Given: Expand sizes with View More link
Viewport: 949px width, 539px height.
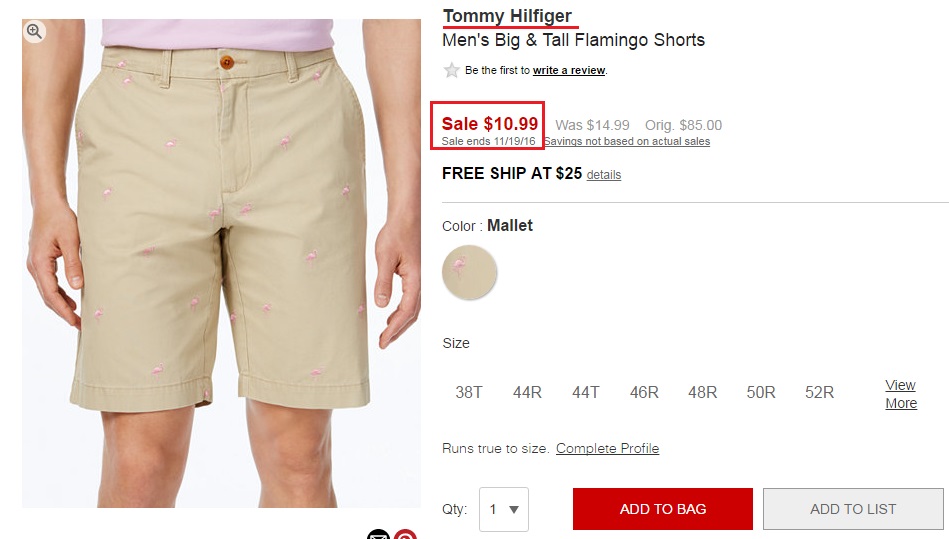Looking at the screenshot, I should pos(901,394).
